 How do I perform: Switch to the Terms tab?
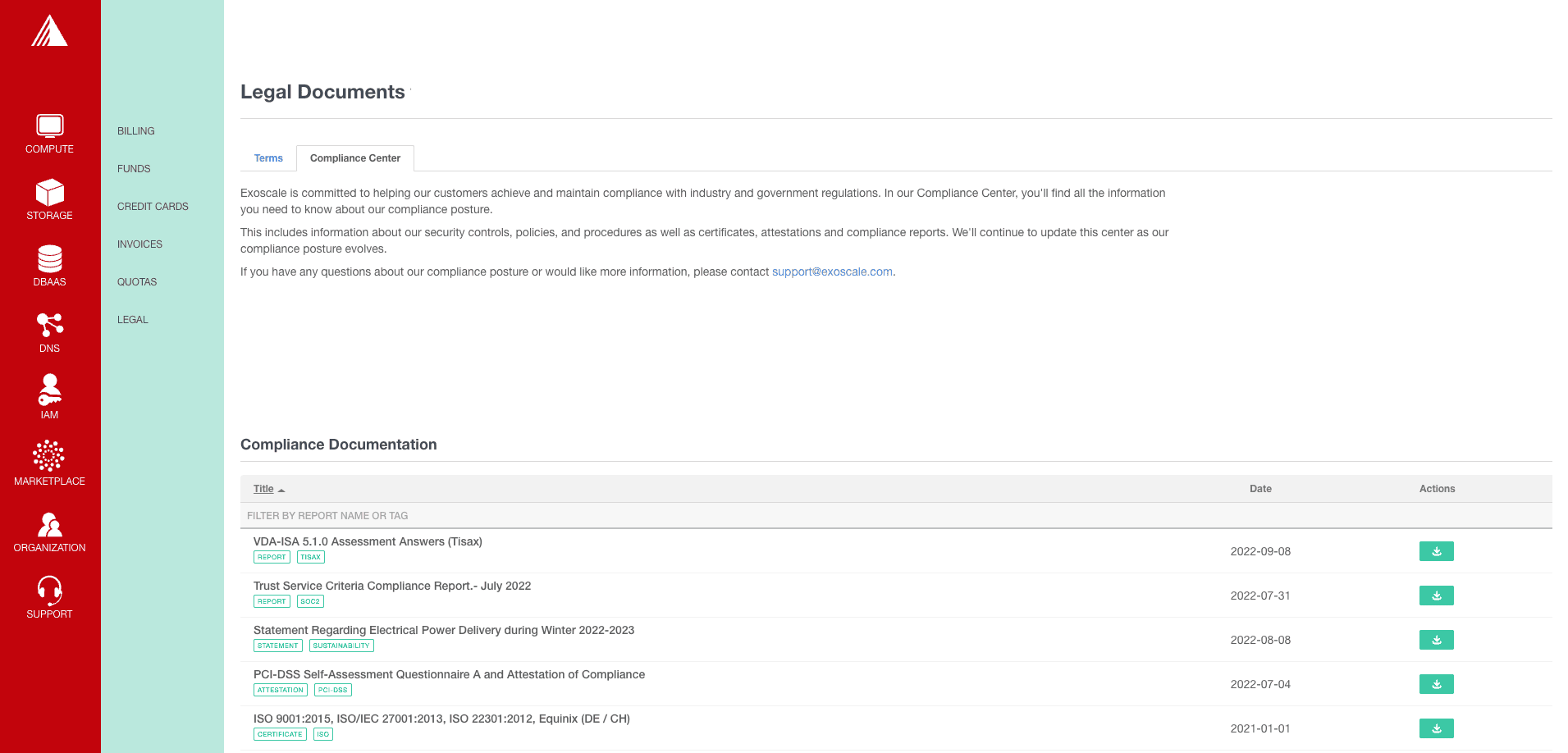(x=268, y=158)
